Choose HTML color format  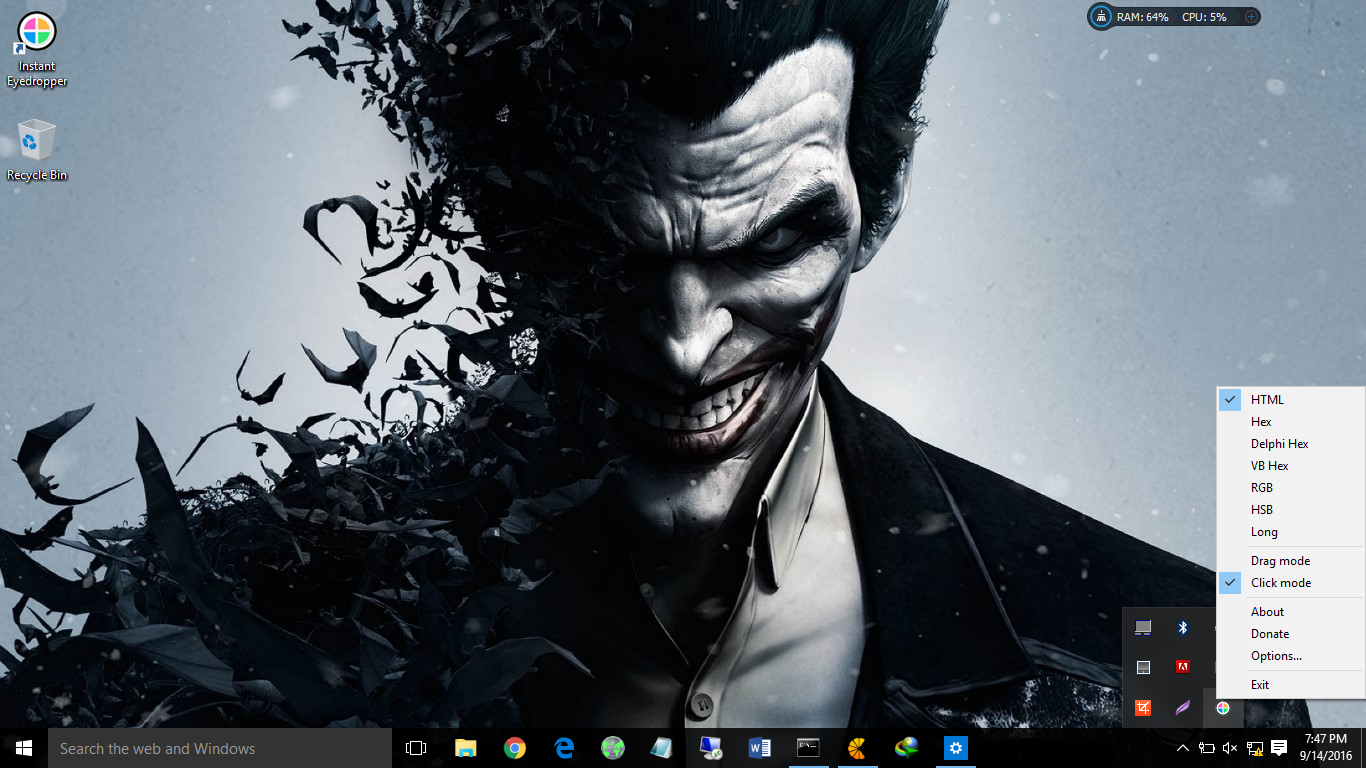[1290, 400]
